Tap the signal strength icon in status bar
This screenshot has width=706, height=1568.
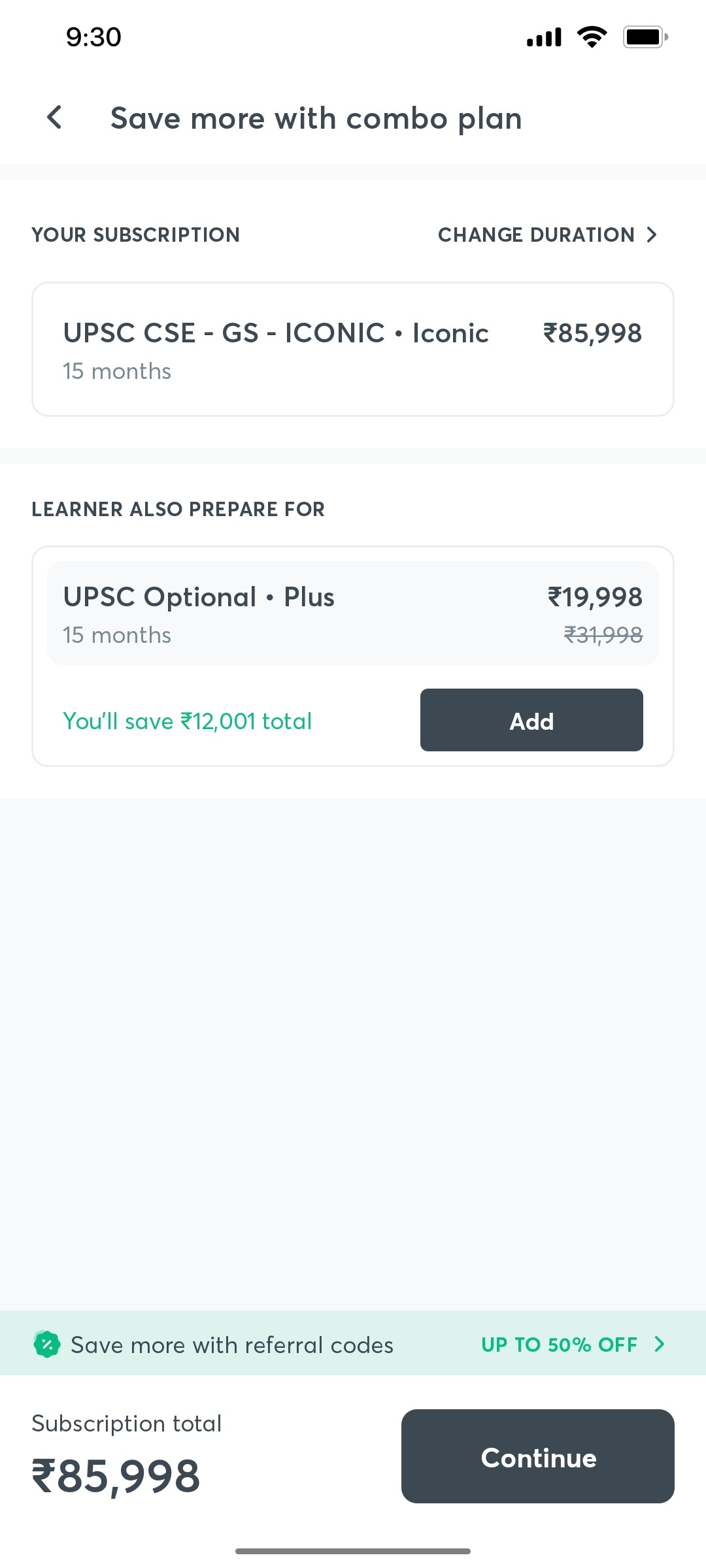click(543, 37)
